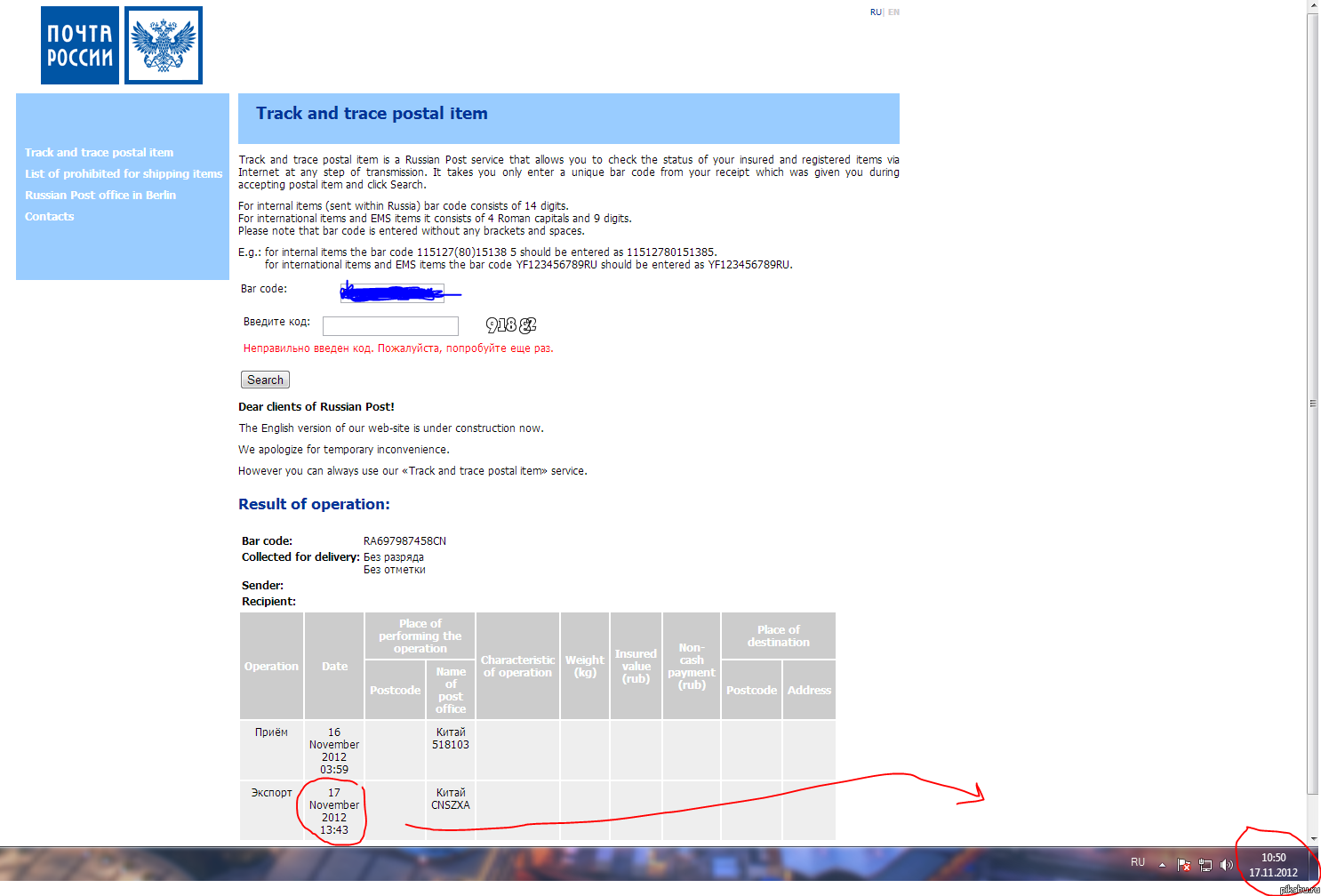Click the Non-cash payment (rub) header
The width and height of the screenshot is (1321, 896).
pos(692,666)
